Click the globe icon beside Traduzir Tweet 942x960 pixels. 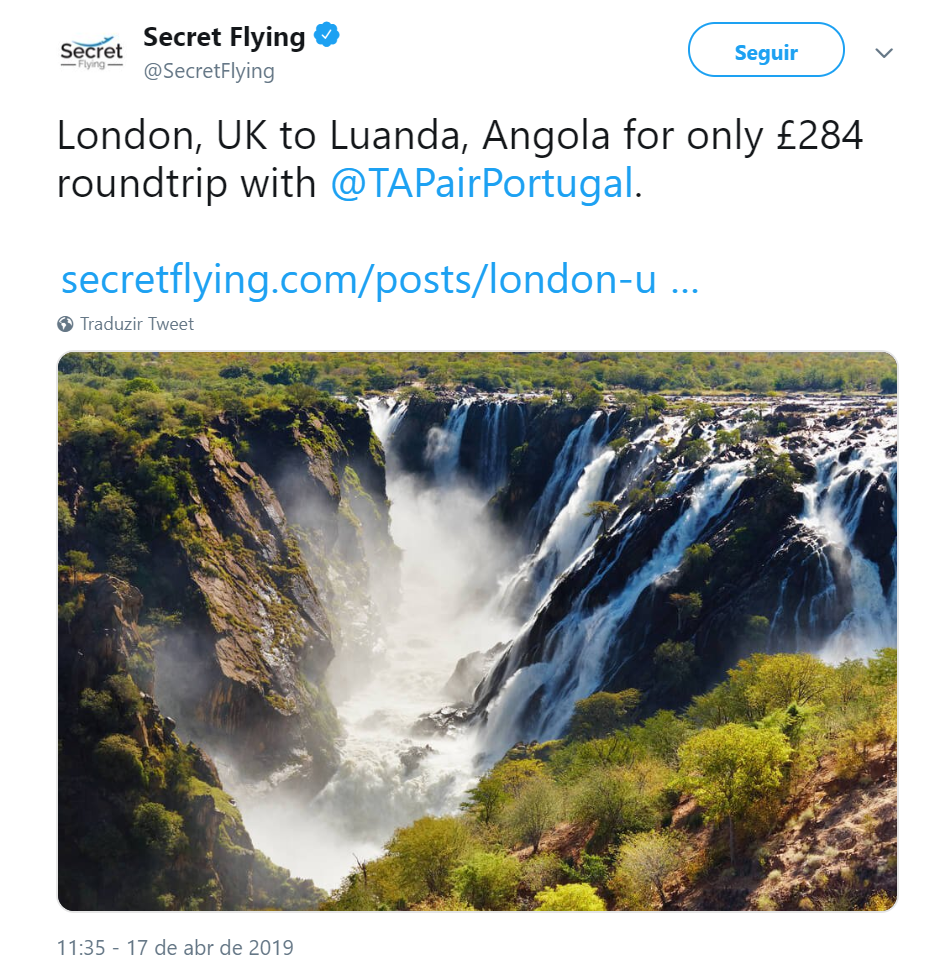click(x=66, y=324)
